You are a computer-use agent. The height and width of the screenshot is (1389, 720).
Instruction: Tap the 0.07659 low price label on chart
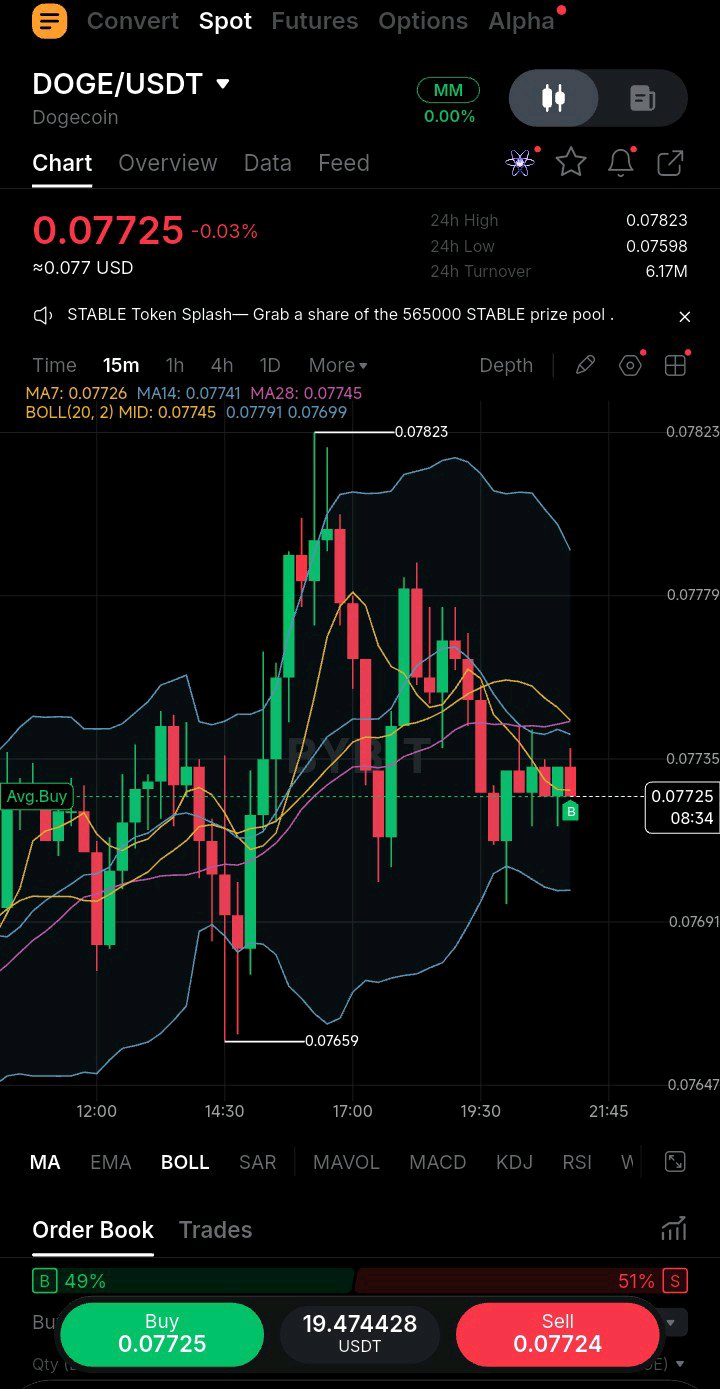tap(331, 1040)
